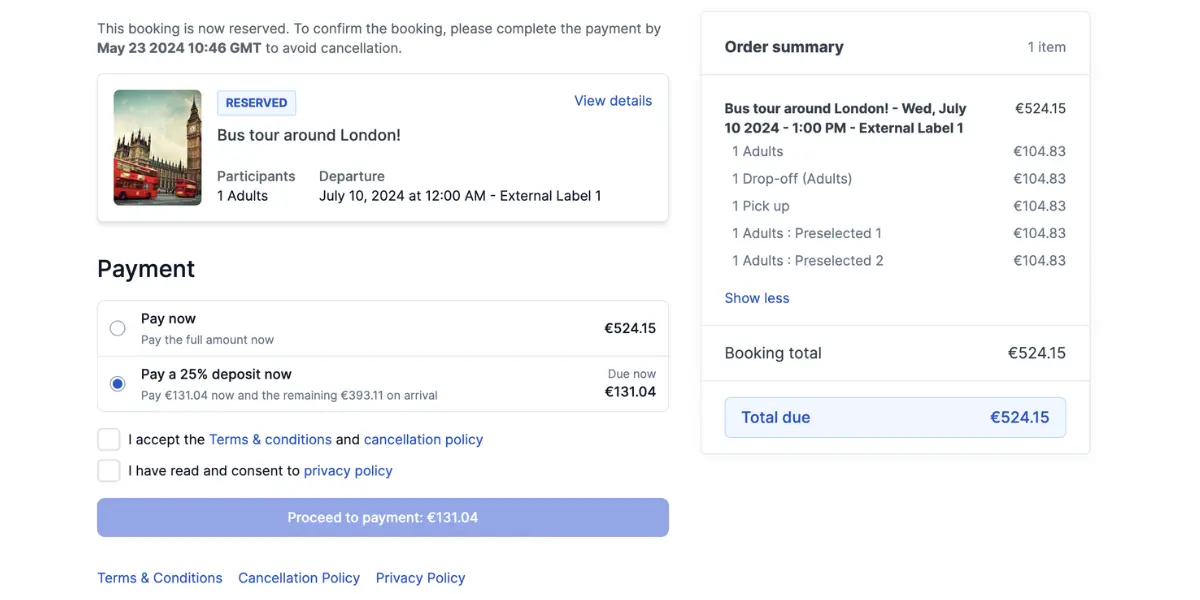Viewport: 1200px width, 600px height.
Task: Click the Booking total row
Action: click(x=895, y=353)
